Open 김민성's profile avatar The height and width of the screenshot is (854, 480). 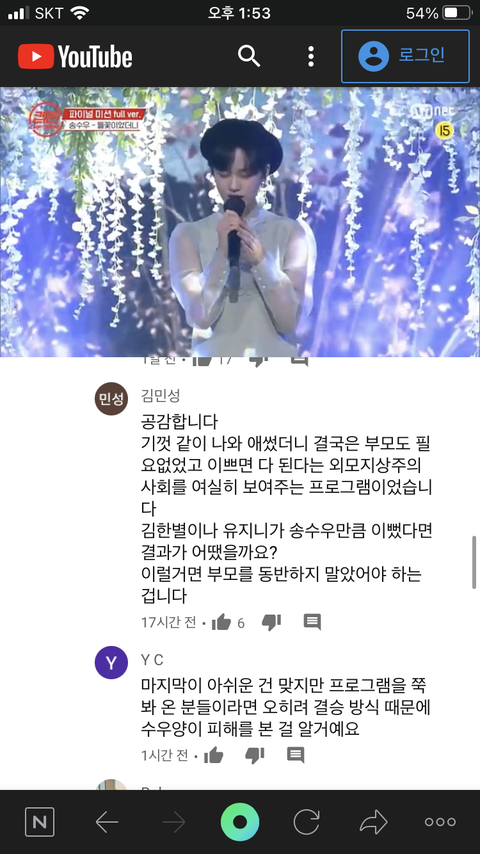tap(111, 399)
